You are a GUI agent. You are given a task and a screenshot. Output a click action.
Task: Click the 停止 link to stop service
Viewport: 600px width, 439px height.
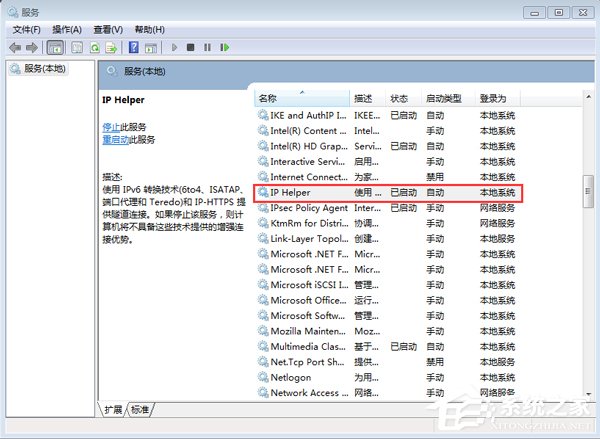pos(111,127)
